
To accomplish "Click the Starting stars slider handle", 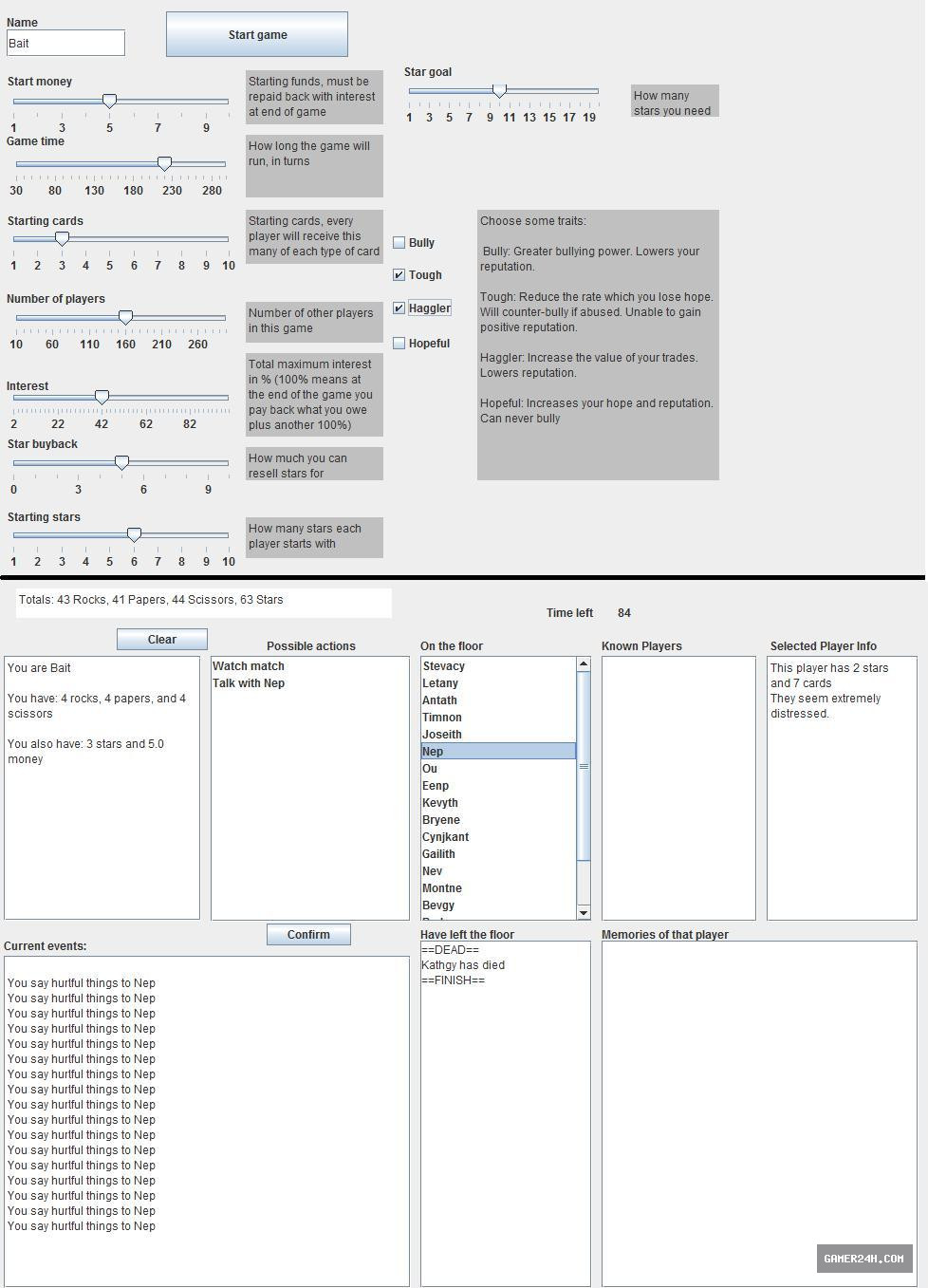I will coord(134,535).
